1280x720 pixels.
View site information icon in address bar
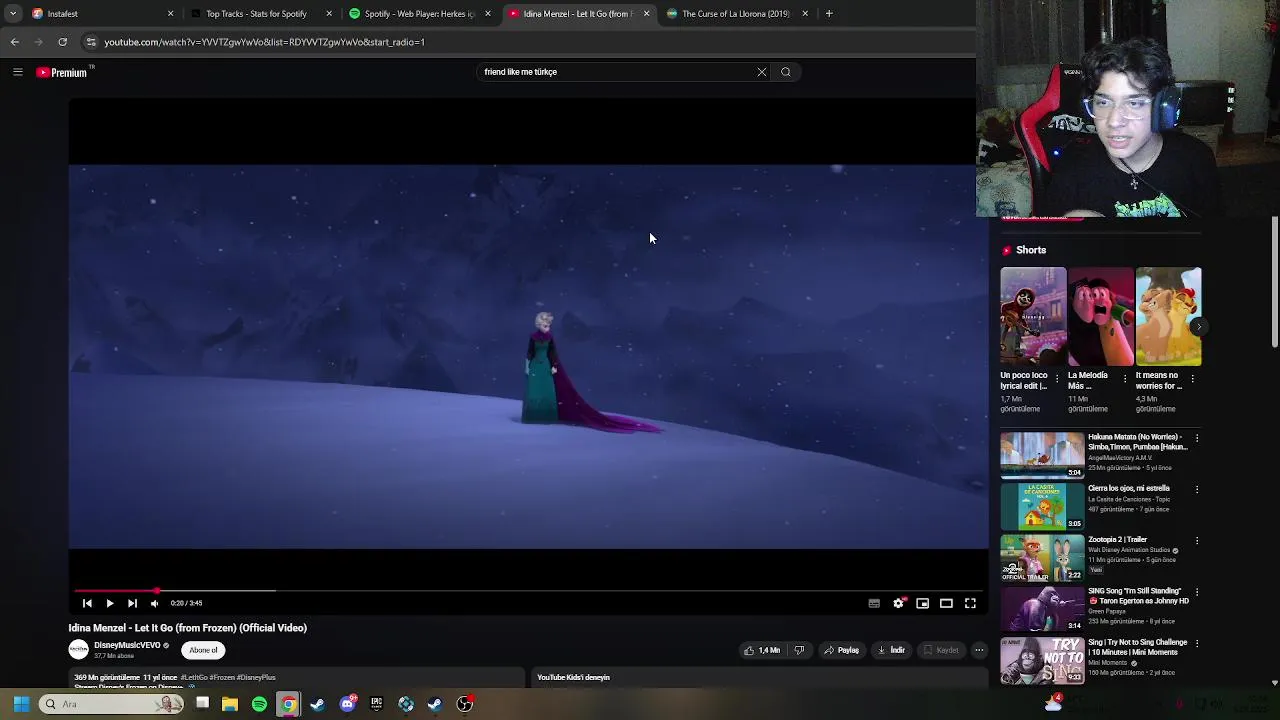[91, 42]
